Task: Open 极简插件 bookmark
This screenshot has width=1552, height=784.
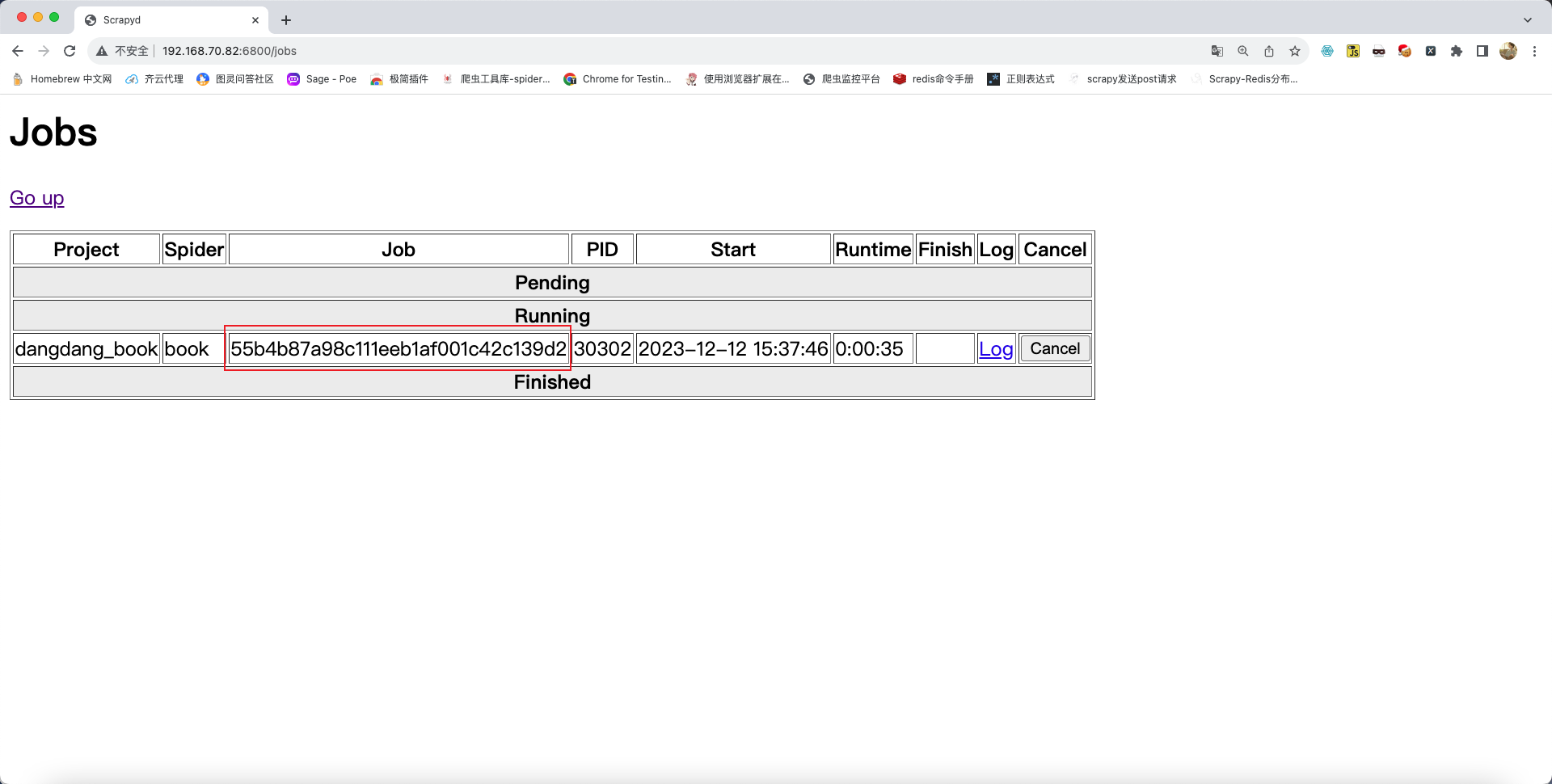Action: click(x=399, y=79)
